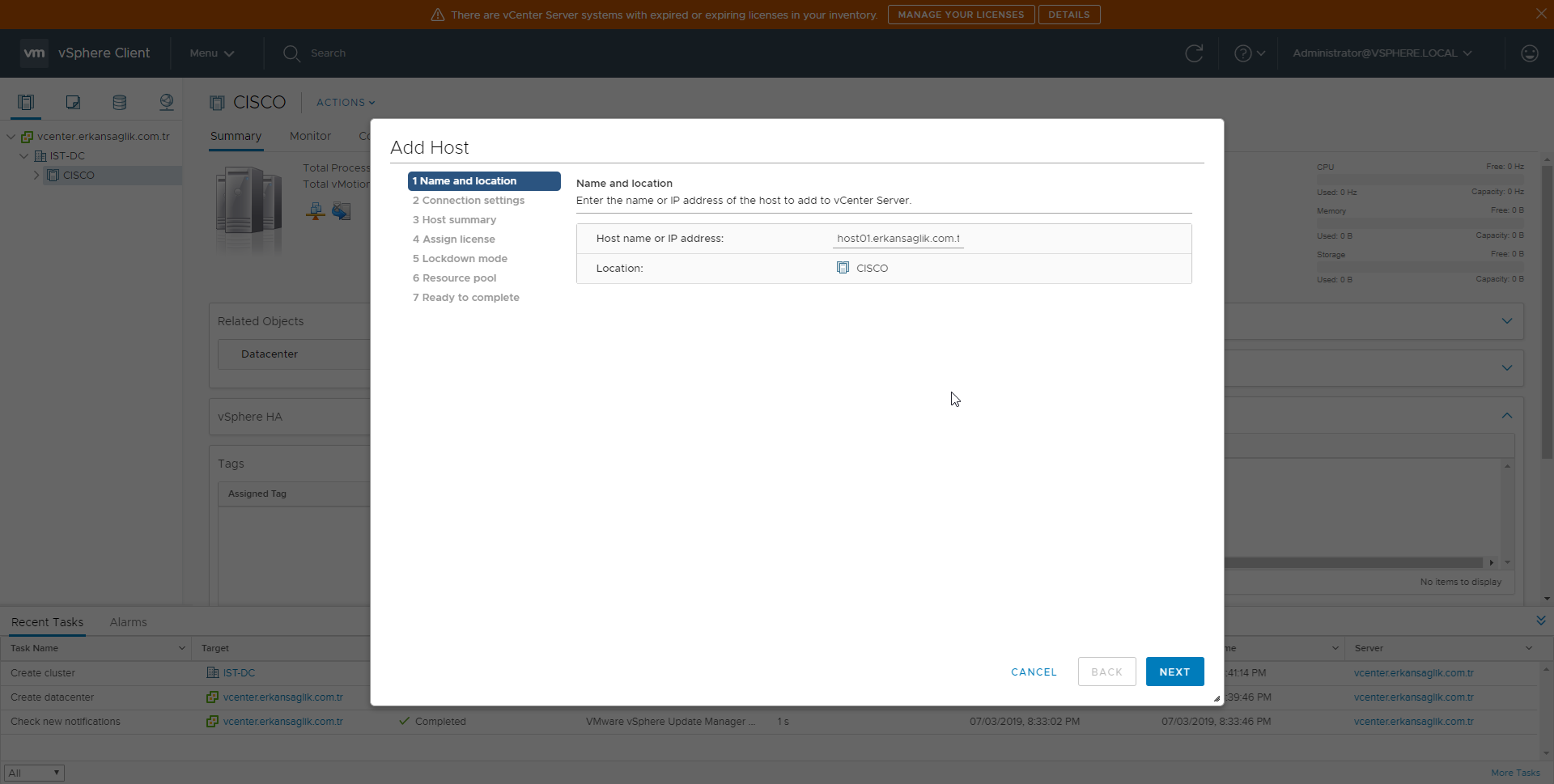Click the warning triangle icon in banner
This screenshot has width=1554, height=784.
point(438,15)
